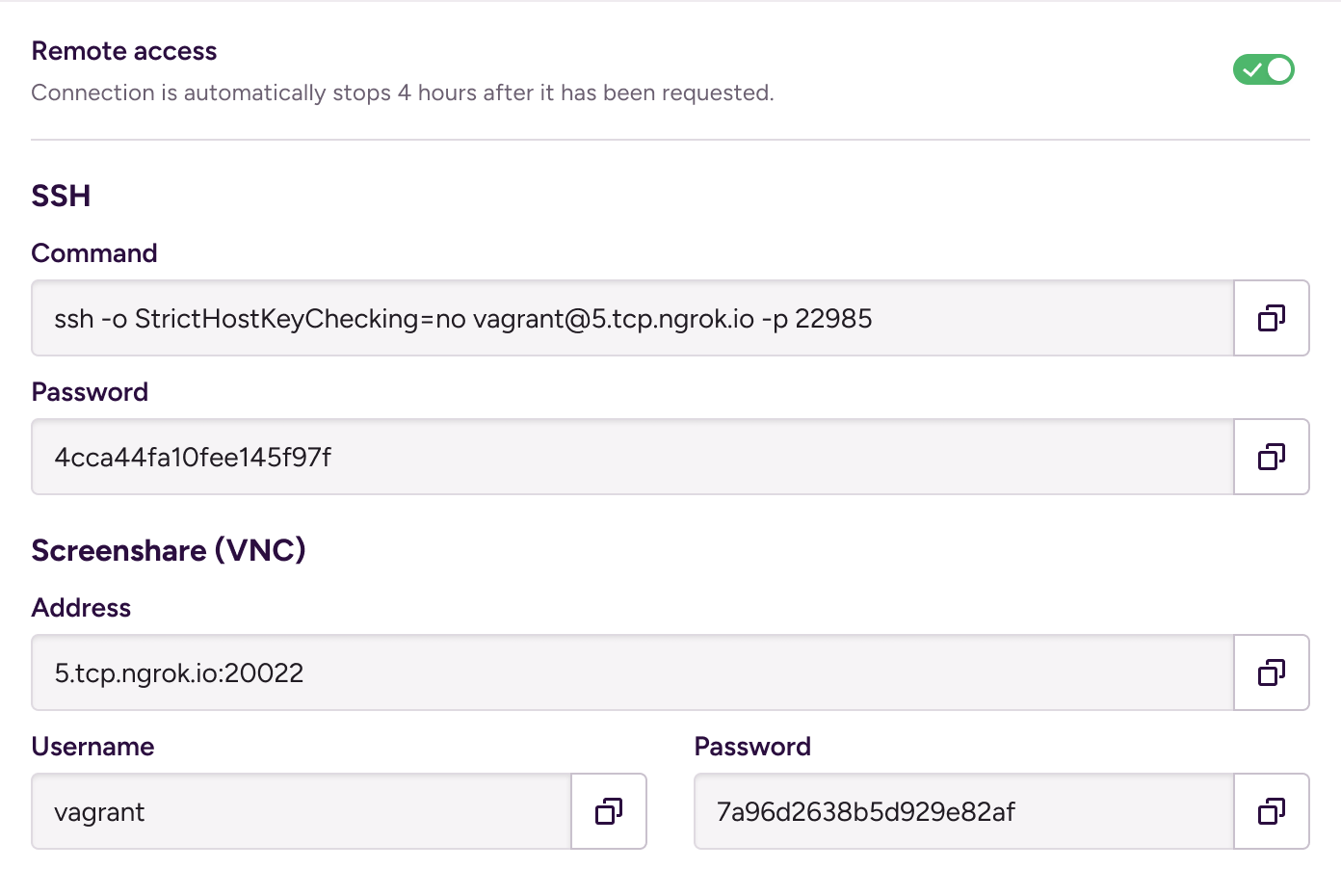Copy the SSH password

pos(1272,457)
